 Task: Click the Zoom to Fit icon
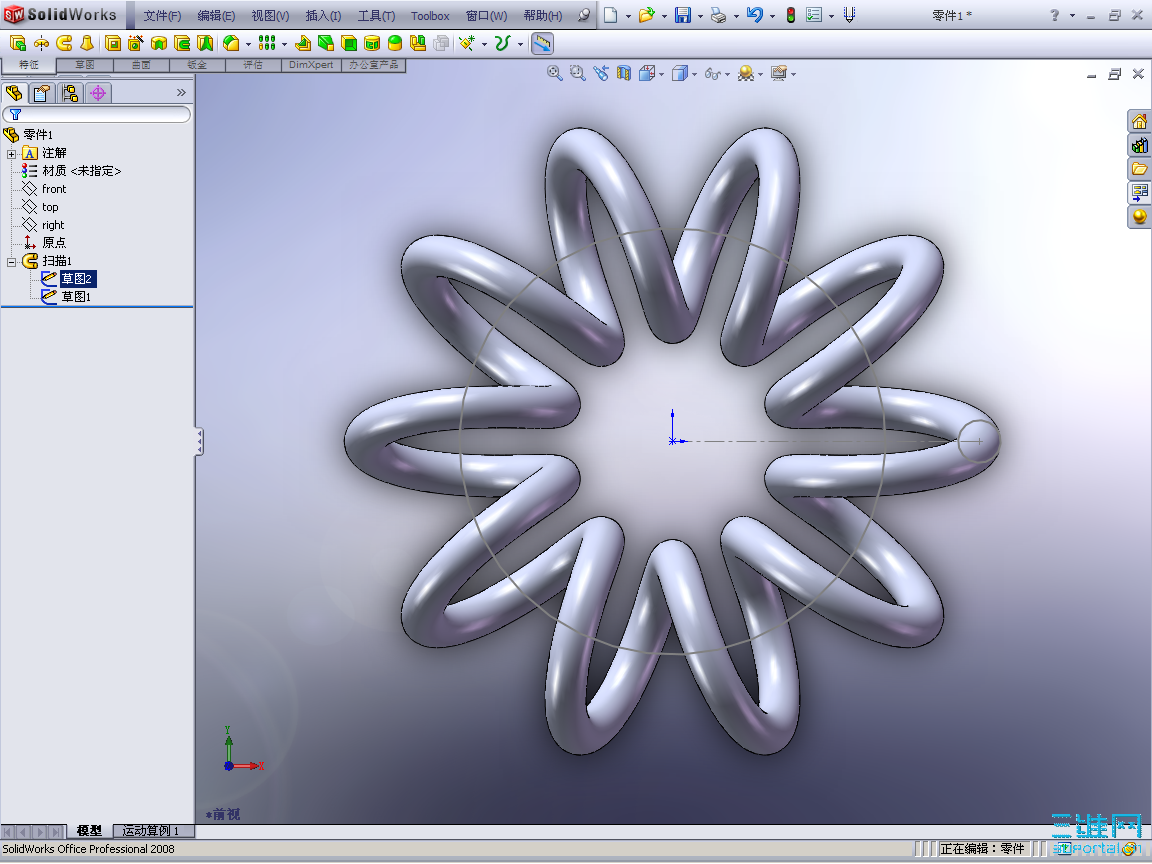[x=555, y=73]
